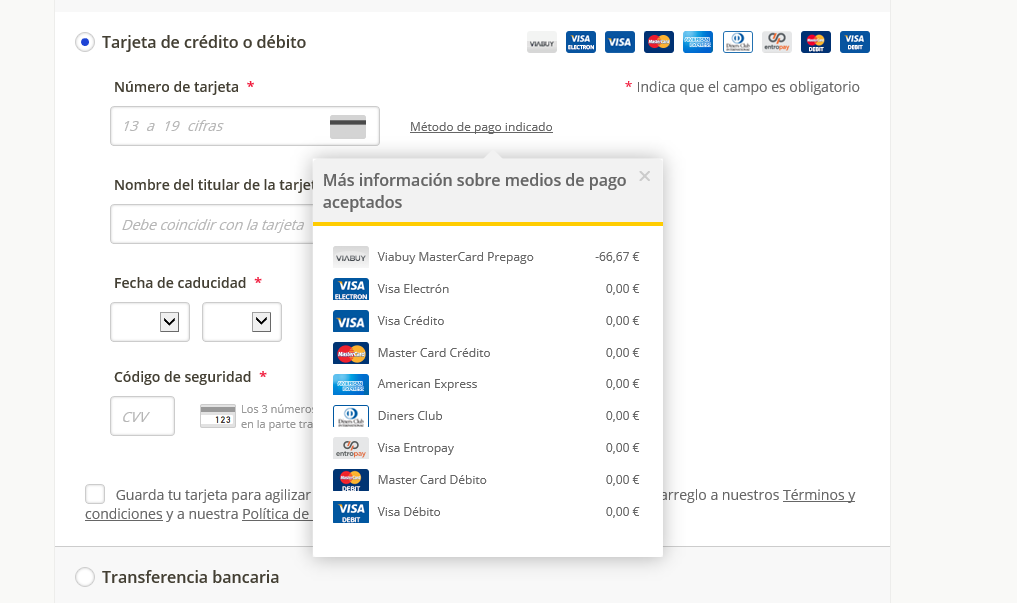Screen dimensions: 1017x603
Task: Click Master Card Débito icon in popup list
Action: tap(351, 480)
